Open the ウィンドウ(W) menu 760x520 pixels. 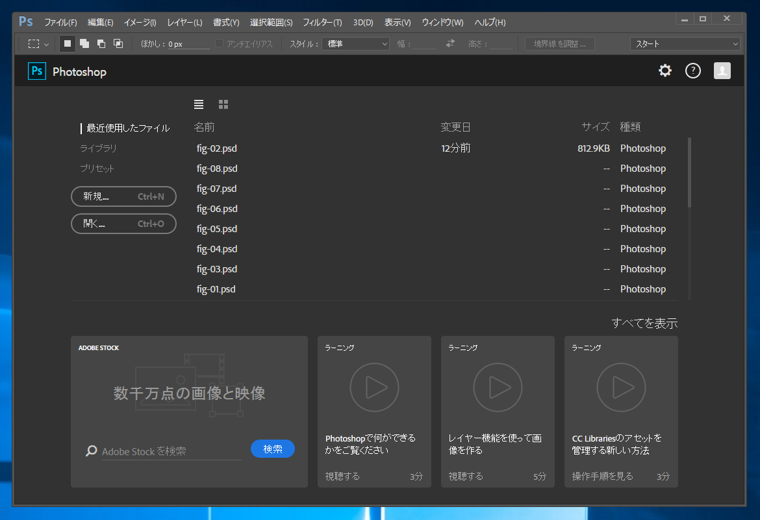click(x=442, y=22)
